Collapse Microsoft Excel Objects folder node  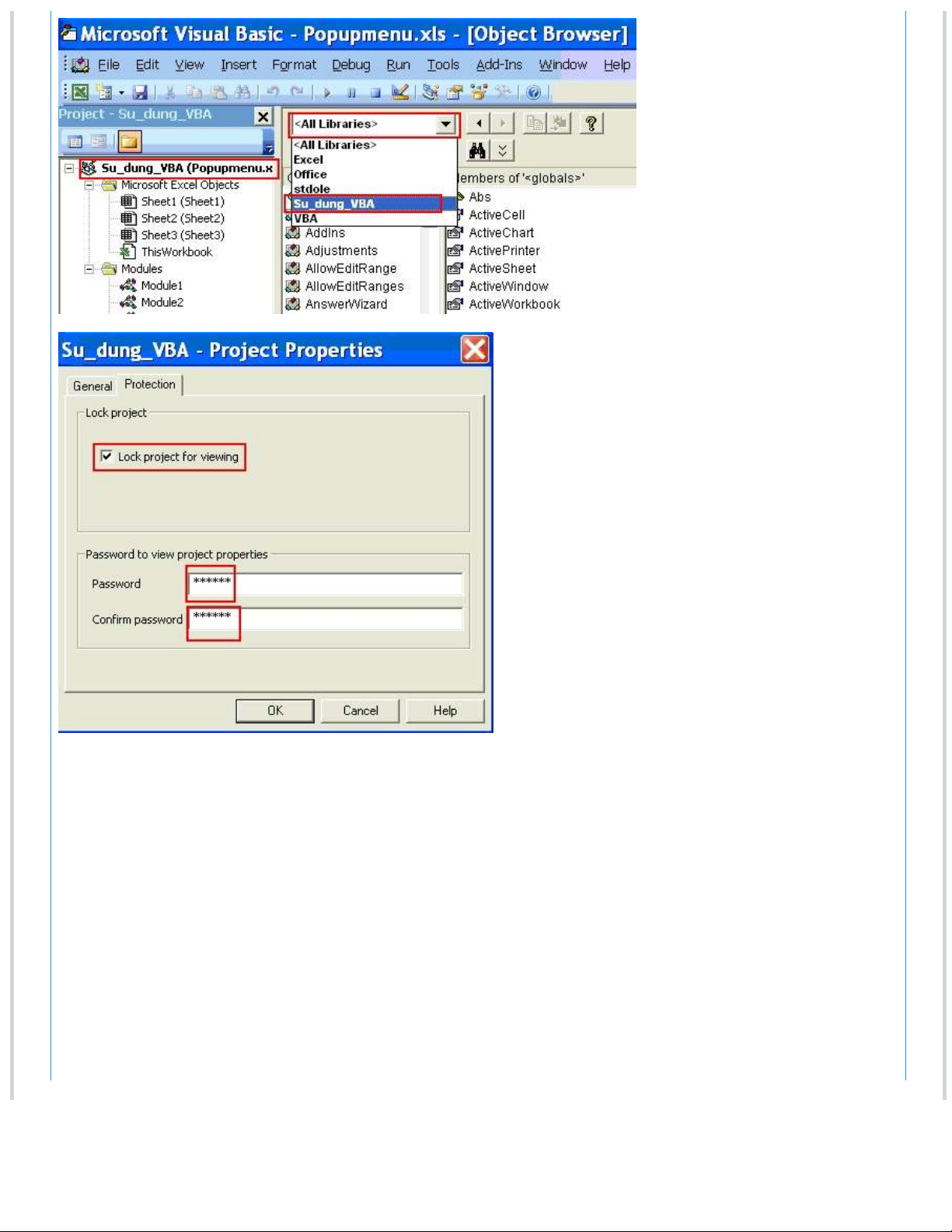point(89,185)
